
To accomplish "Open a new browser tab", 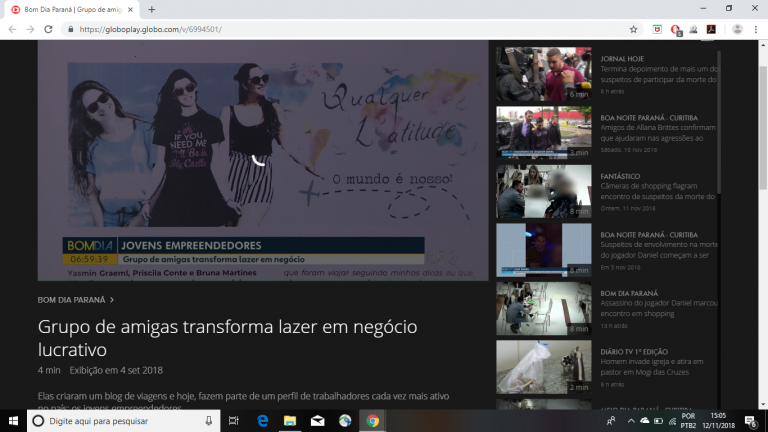I will (151, 9).
